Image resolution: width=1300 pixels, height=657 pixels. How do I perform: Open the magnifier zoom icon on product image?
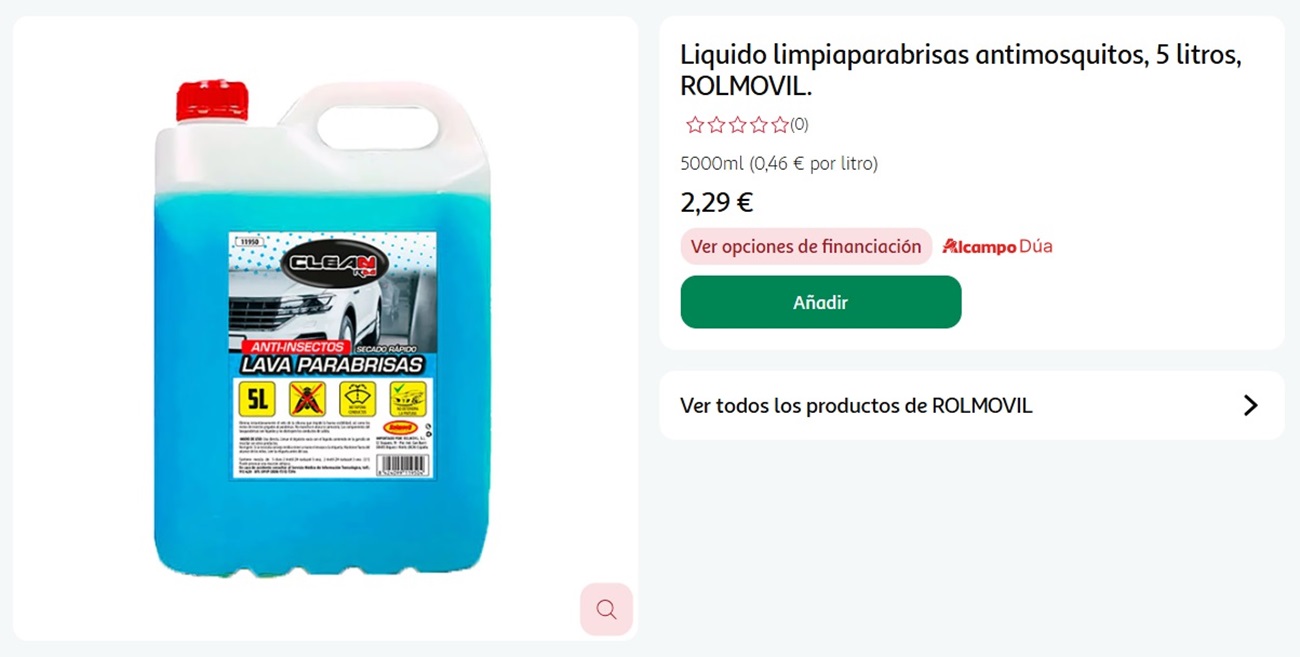(x=606, y=609)
